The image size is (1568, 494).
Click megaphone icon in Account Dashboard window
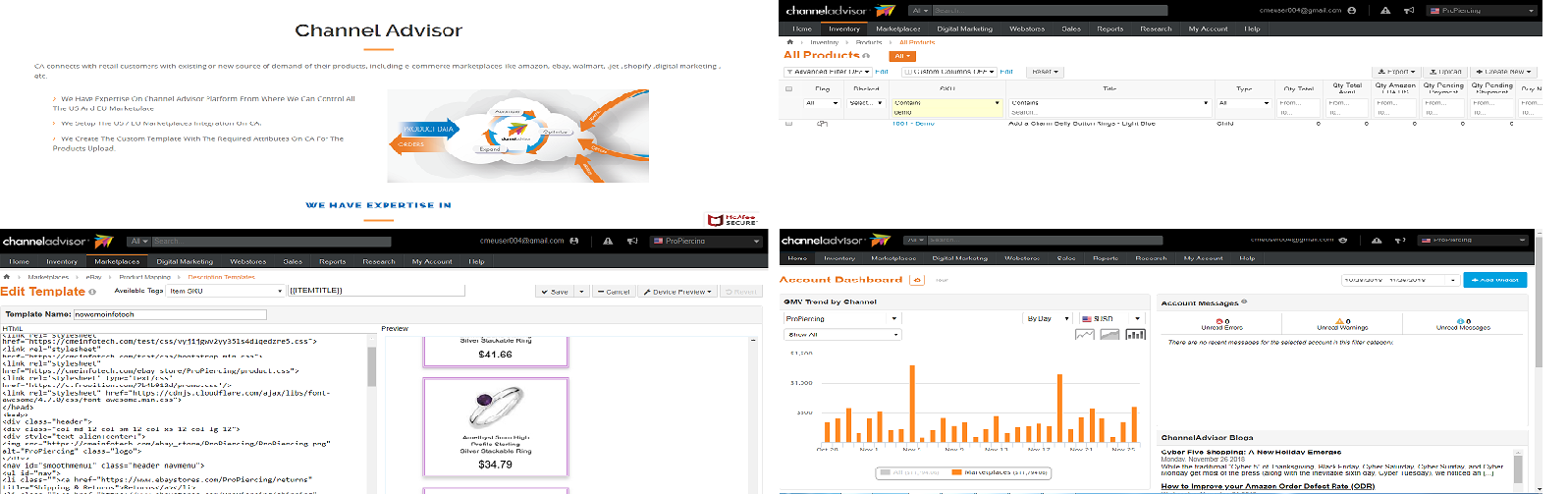coord(1400,240)
